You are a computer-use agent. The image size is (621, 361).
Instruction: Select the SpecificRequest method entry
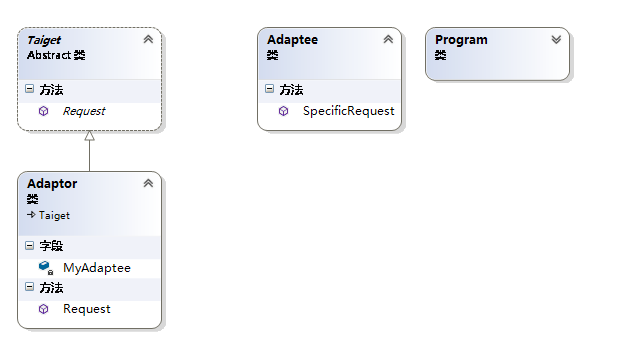[x=349, y=111]
